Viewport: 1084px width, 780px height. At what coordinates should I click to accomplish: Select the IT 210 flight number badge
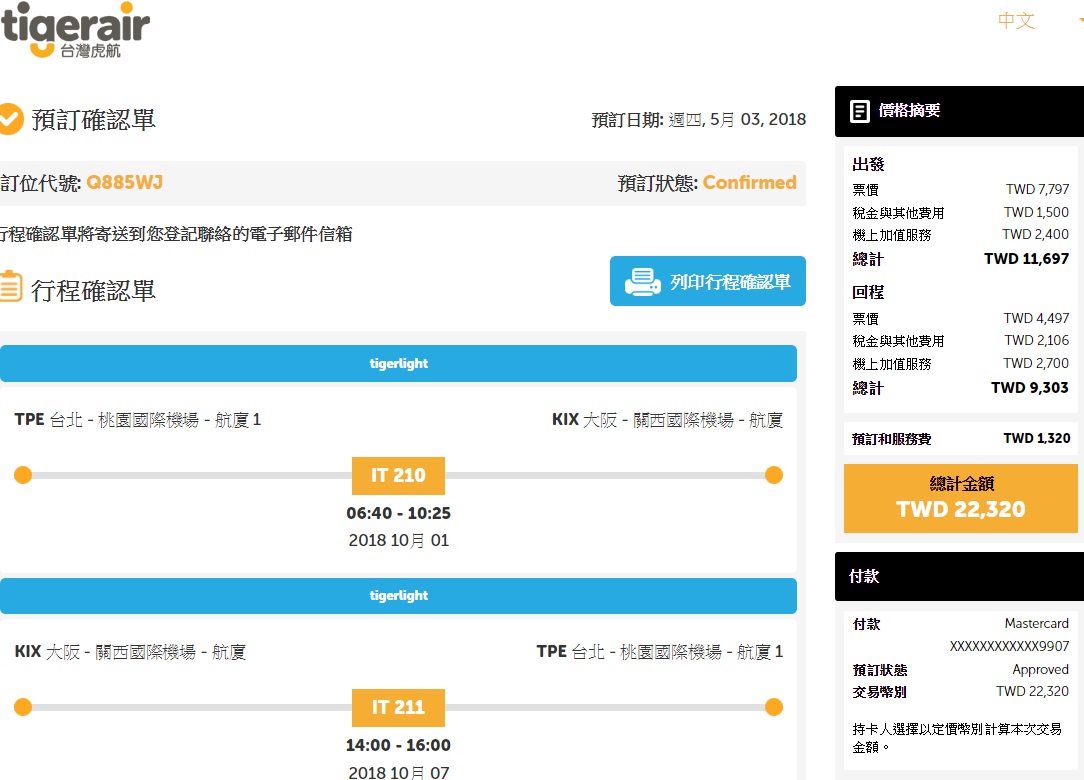coord(398,476)
